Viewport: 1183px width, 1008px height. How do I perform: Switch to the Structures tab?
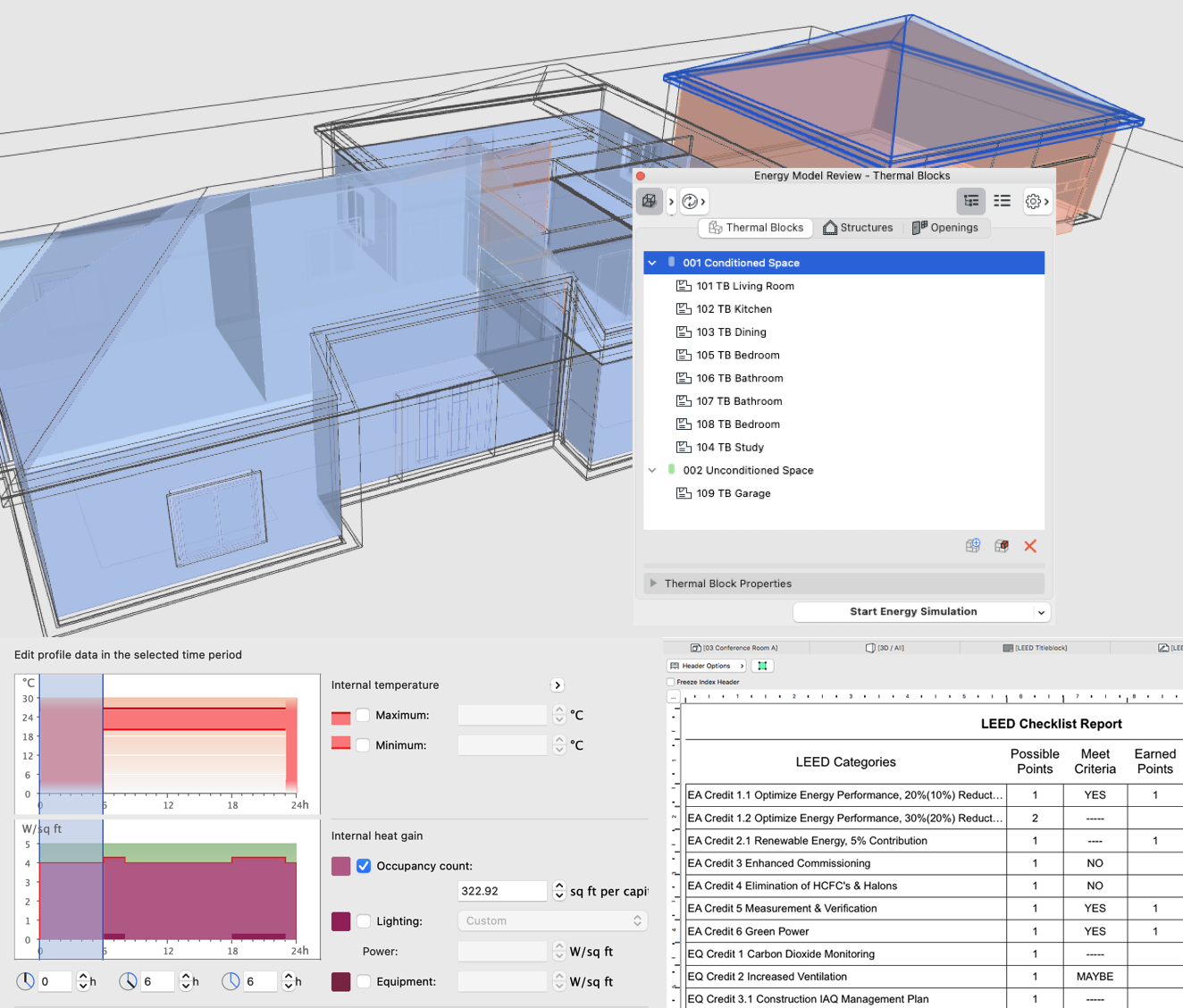[x=858, y=228]
